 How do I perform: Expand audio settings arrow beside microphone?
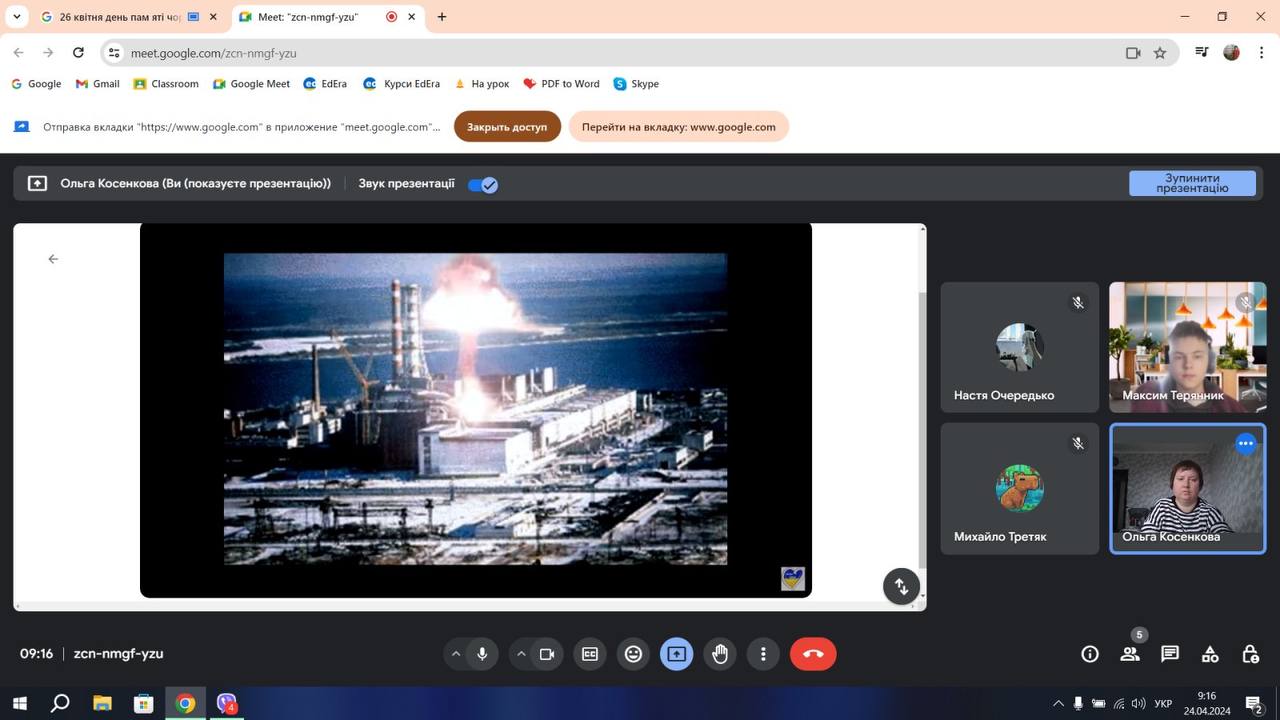[456, 654]
